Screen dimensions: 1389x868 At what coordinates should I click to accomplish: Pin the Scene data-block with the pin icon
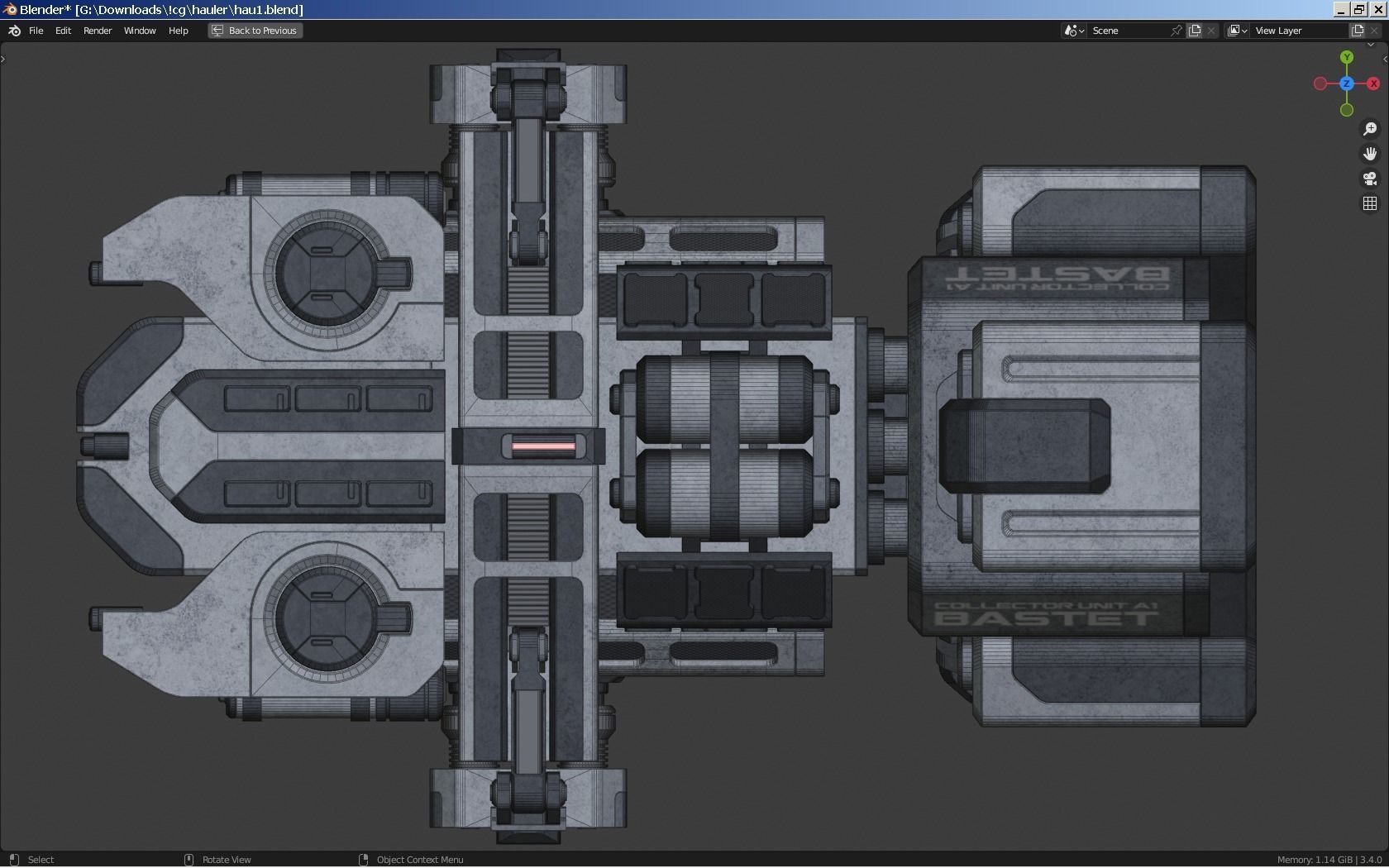coord(1176,31)
